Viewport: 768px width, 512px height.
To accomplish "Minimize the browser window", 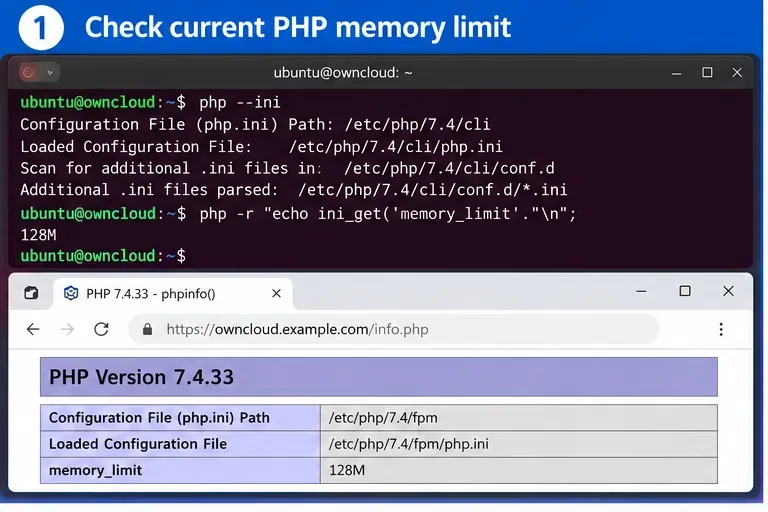I will tap(641, 291).
